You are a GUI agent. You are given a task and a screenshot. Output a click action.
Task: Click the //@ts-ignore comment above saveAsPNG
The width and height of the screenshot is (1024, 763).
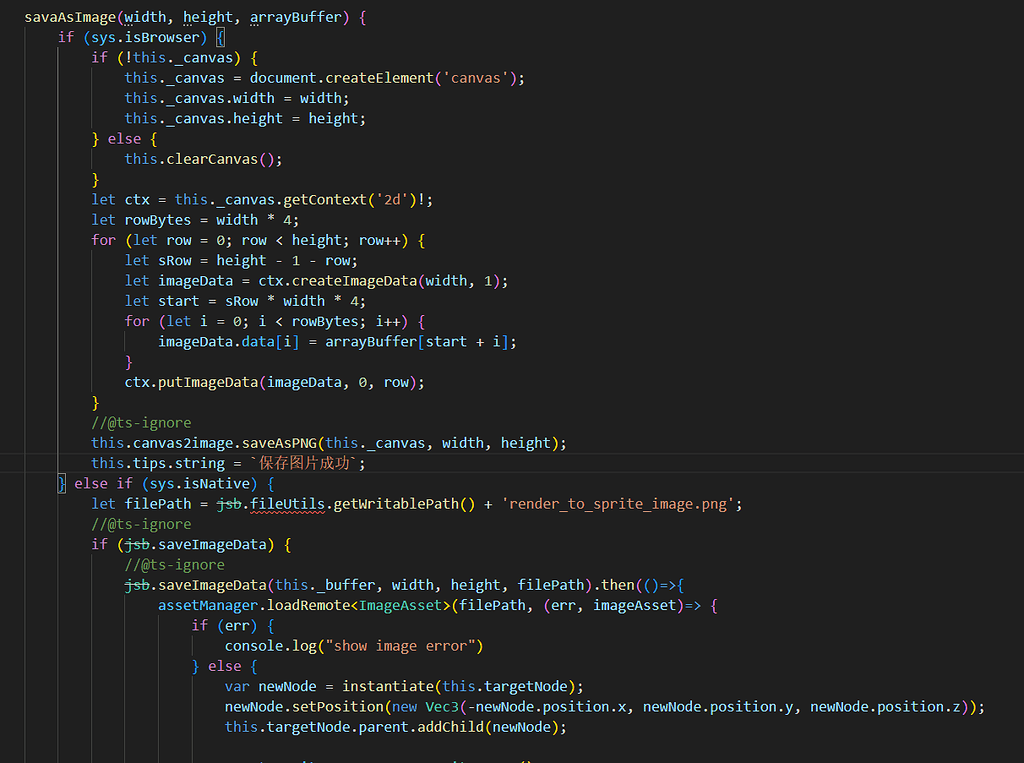point(142,422)
